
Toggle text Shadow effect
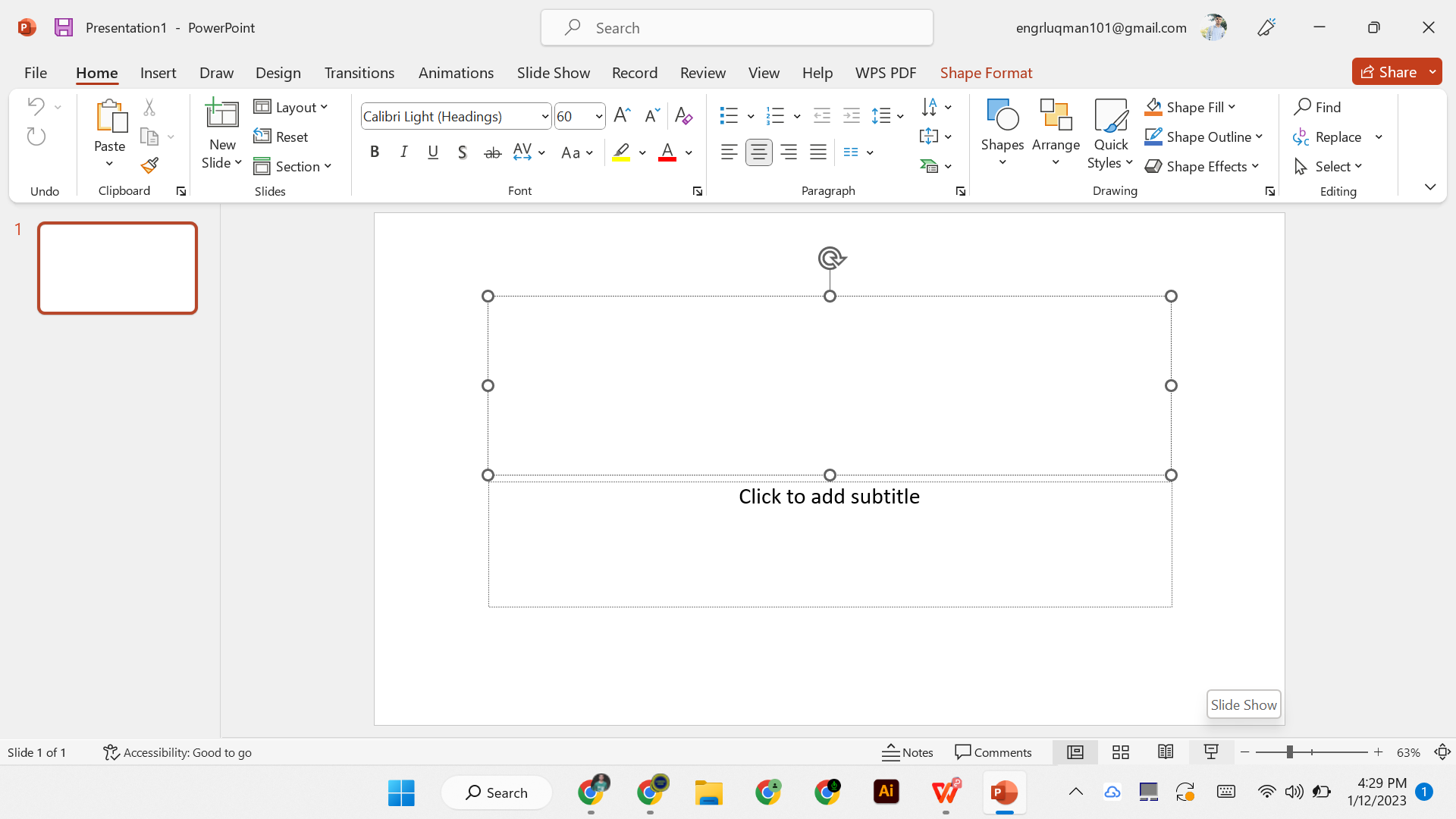coord(463,152)
